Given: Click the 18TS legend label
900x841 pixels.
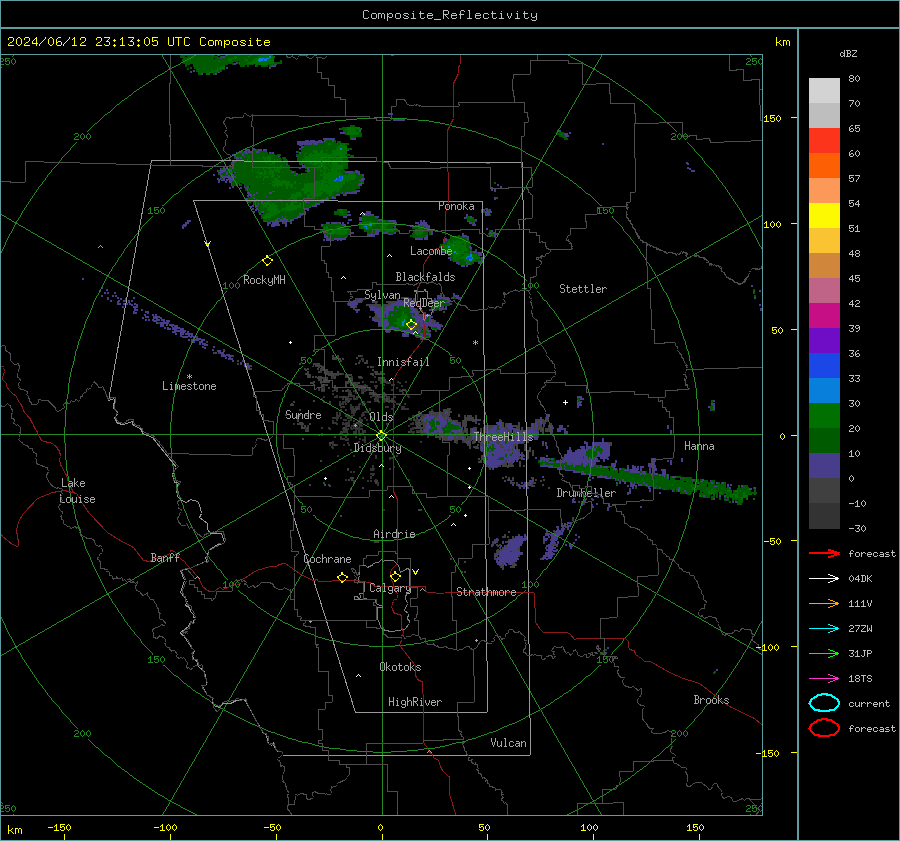Looking at the screenshot, I should coord(860,679).
